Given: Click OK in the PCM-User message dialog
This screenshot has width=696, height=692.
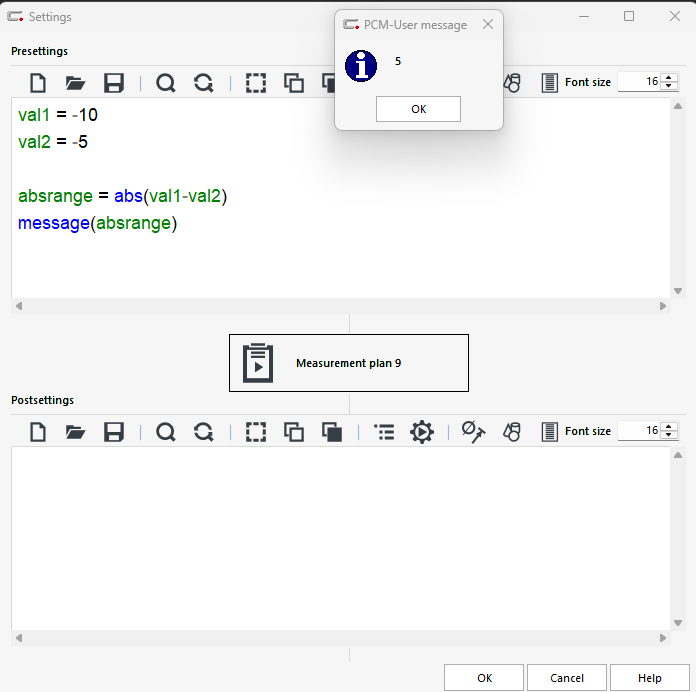Looking at the screenshot, I should (x=418, y=109).
